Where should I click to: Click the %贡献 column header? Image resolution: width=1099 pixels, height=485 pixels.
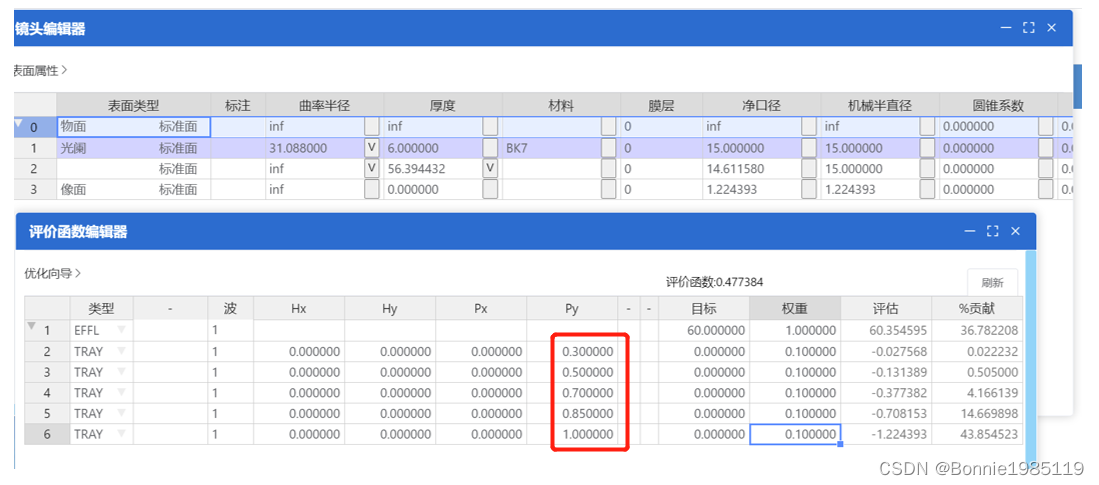pos(977,308)
